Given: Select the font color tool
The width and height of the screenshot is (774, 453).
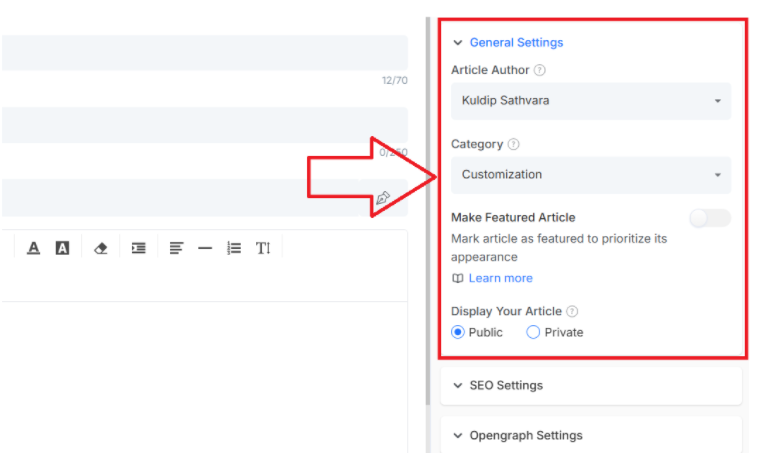Looking at the screenshot, I should pos(33,248).
